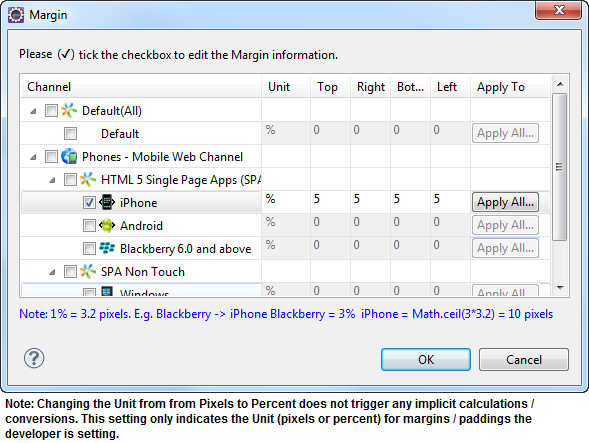
Task: Enable the Android checkbox
Action: pos(89,225)
